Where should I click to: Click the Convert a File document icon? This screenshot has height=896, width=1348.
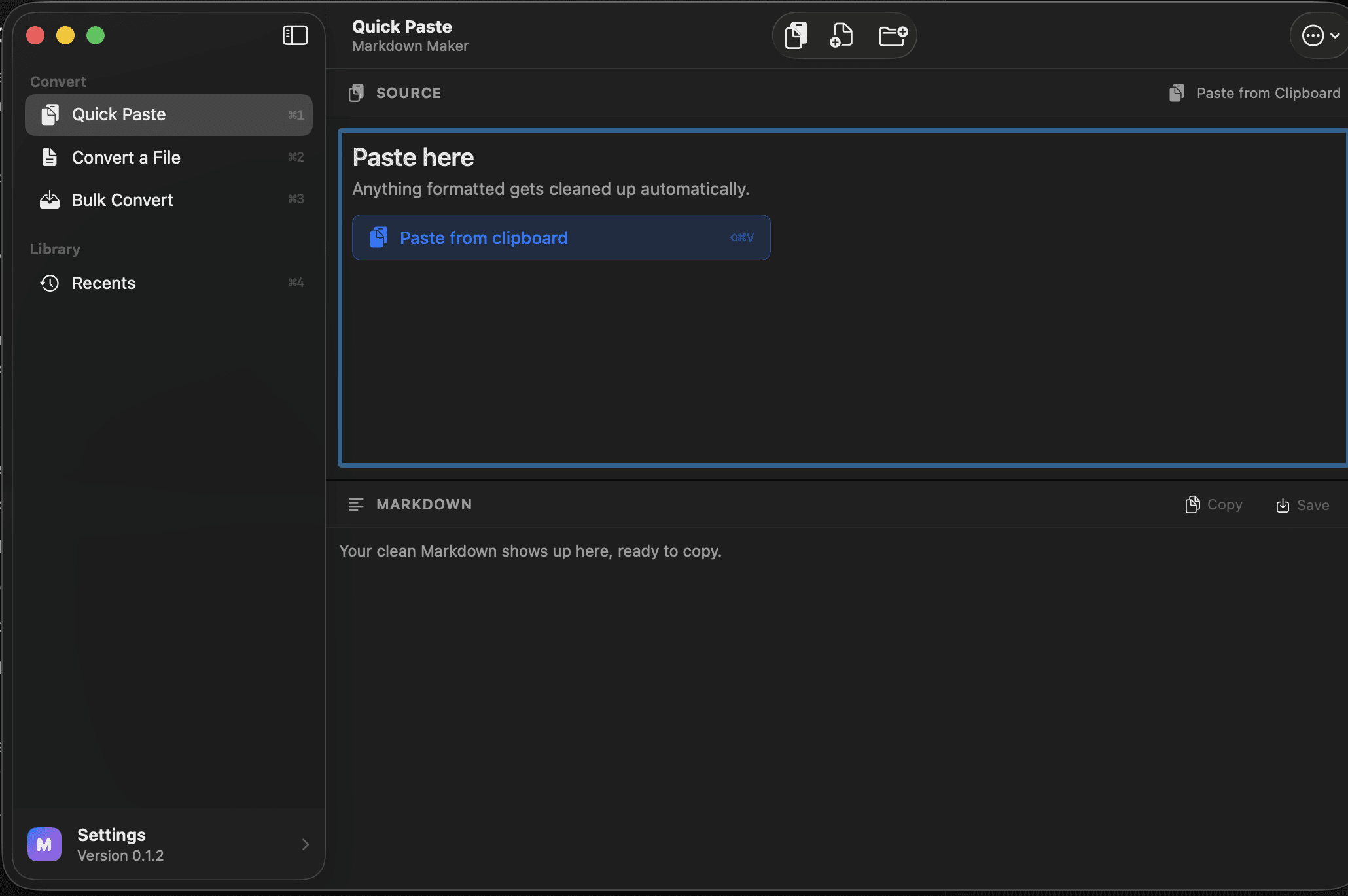50,158
